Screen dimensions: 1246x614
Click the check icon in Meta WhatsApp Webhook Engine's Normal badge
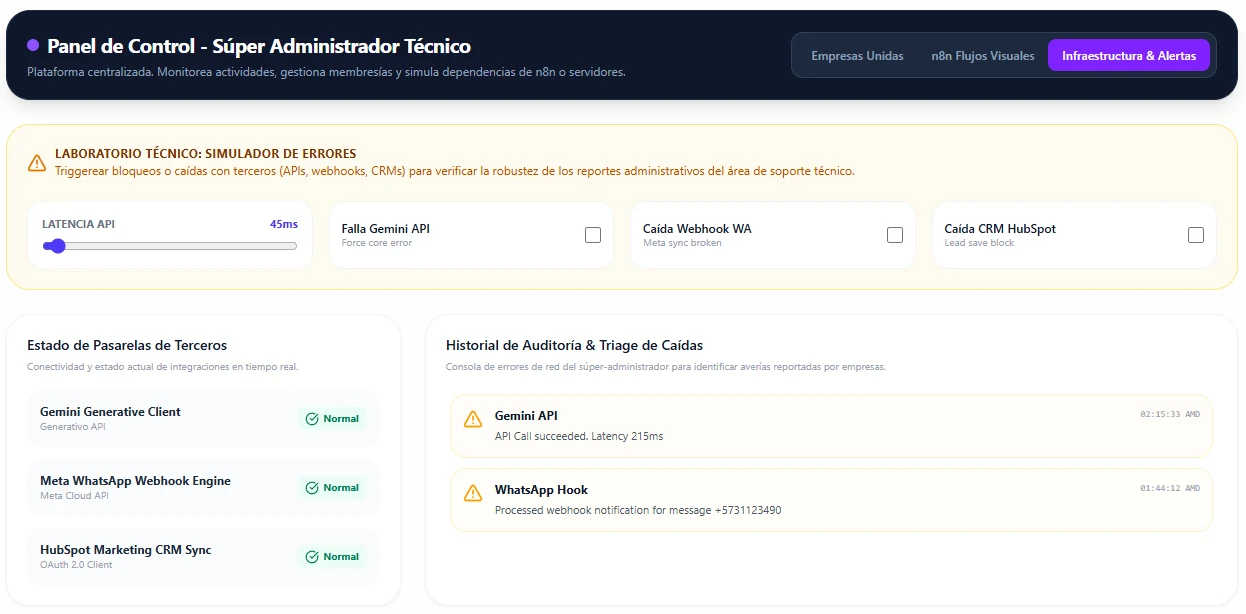click(x=312, y=488)
